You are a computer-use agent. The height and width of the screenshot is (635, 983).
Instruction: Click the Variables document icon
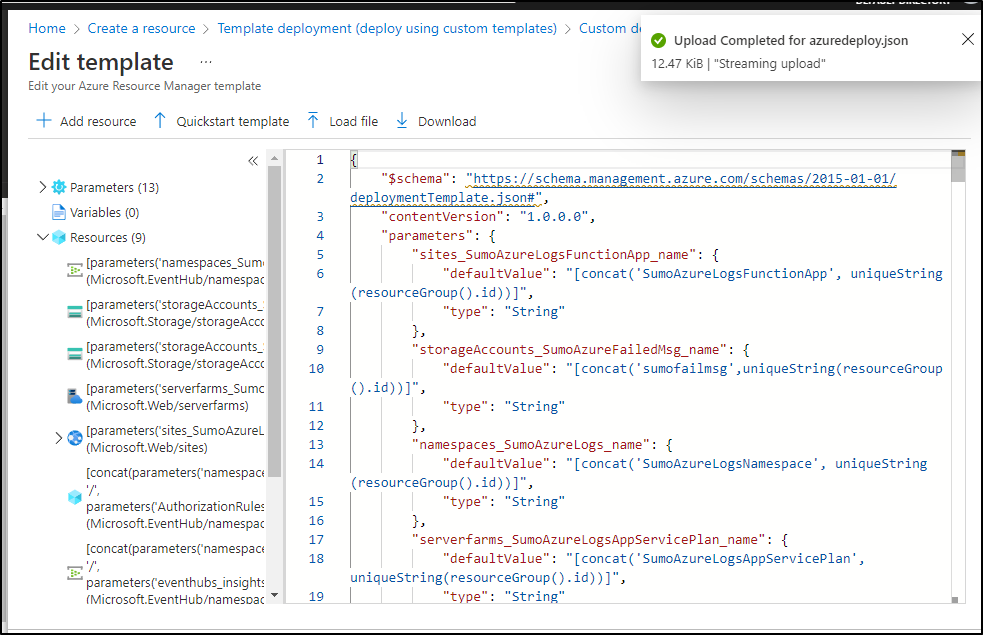point(59,213)
